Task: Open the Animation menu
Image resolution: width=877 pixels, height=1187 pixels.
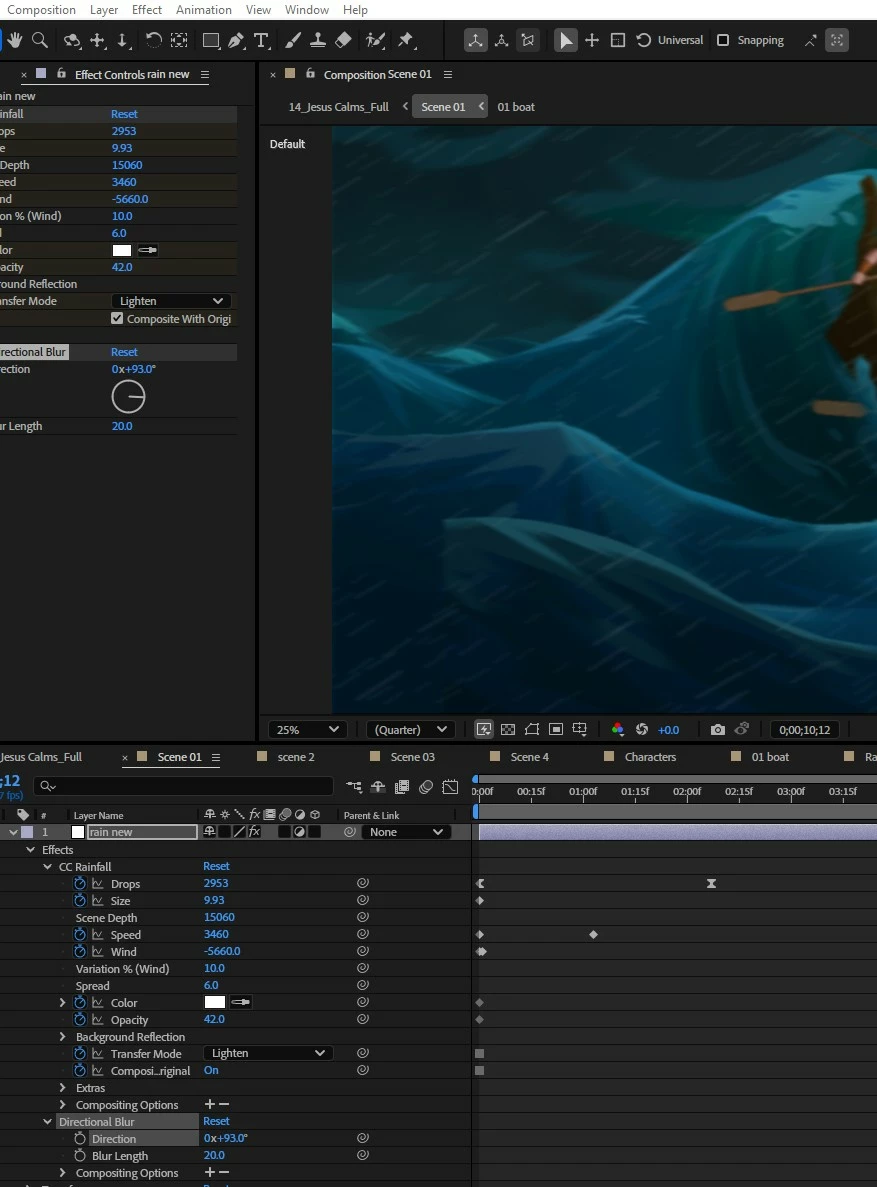Action: 204,10
